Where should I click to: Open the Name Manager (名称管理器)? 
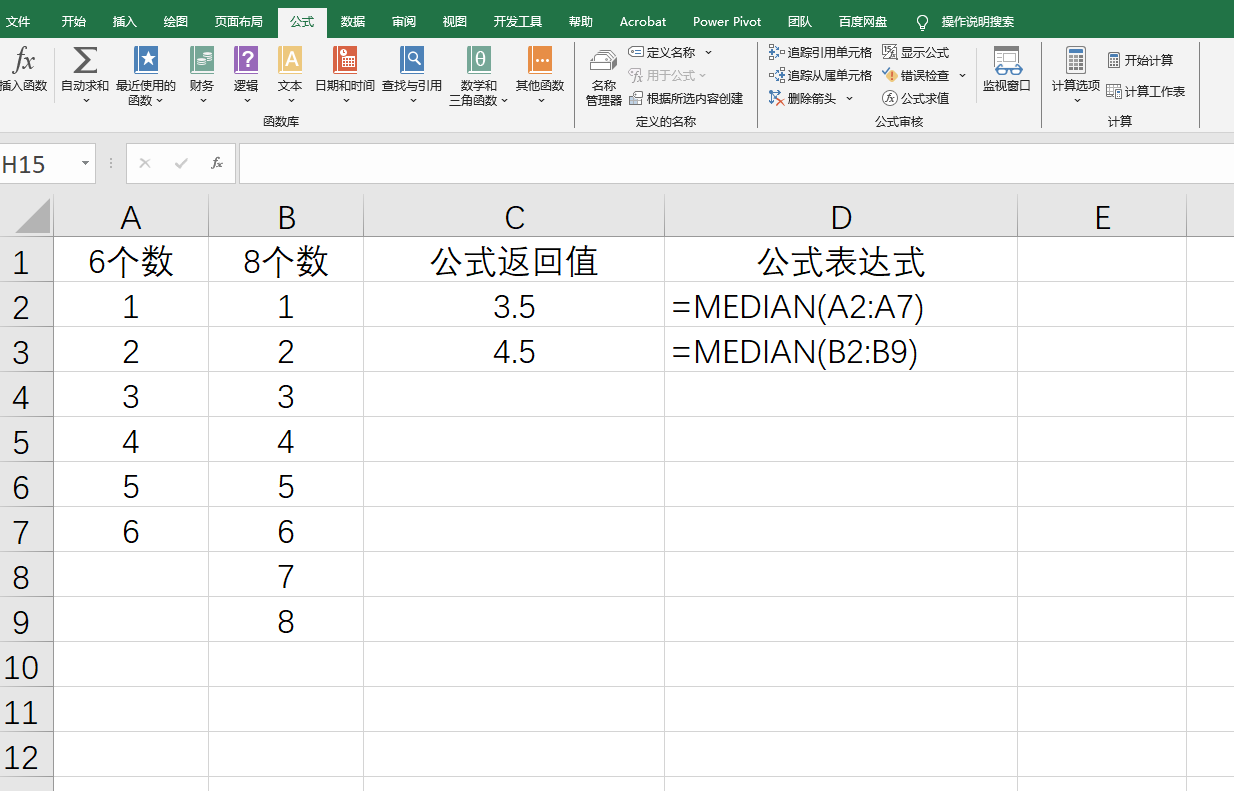(604, 78)
